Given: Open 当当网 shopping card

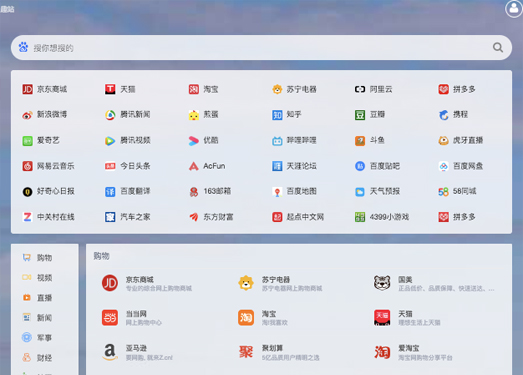Looking at the screenshot, I should point(132,318).
